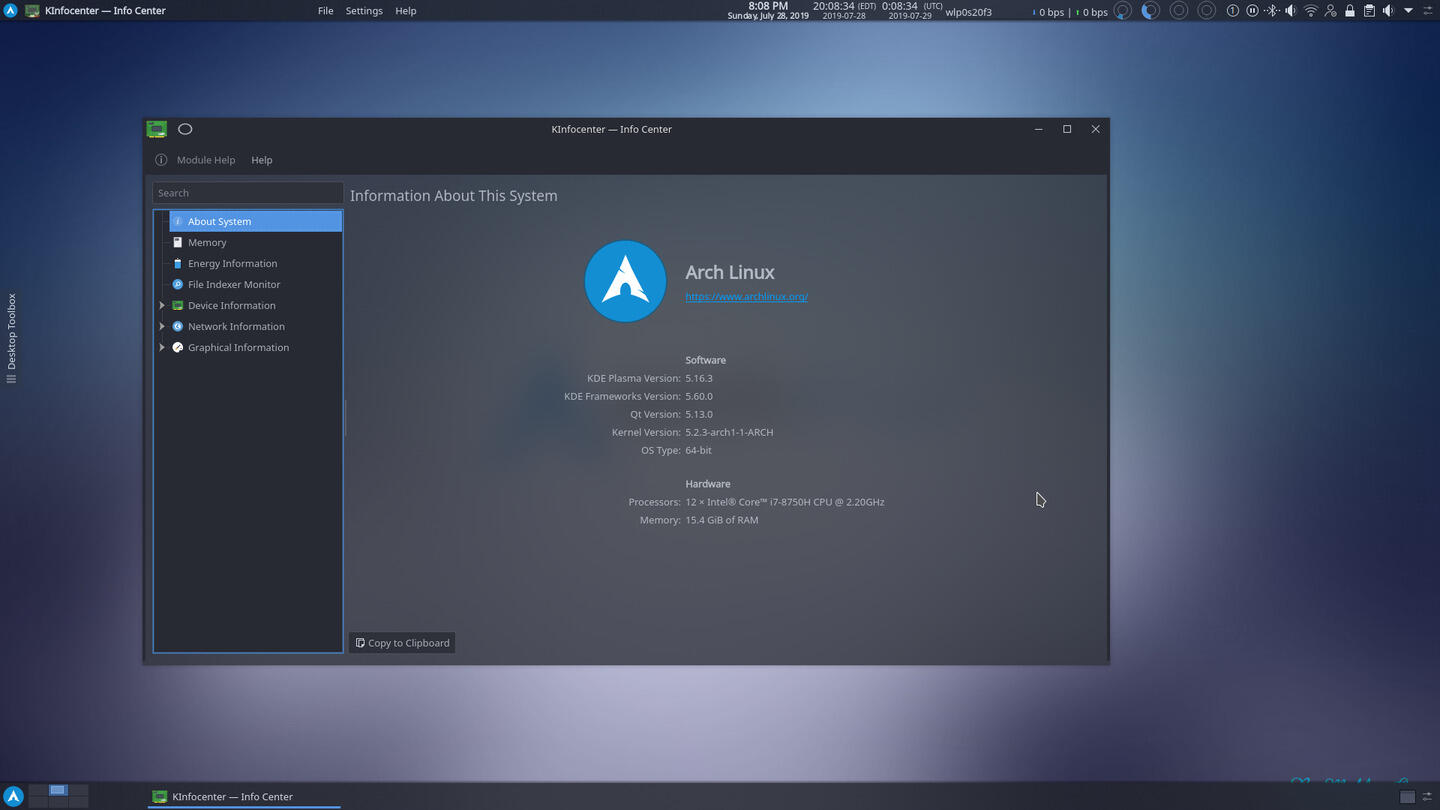
Task: Expand the Graphical Information tree arrow
Action: pyautogui.click(x=162, y=347)
